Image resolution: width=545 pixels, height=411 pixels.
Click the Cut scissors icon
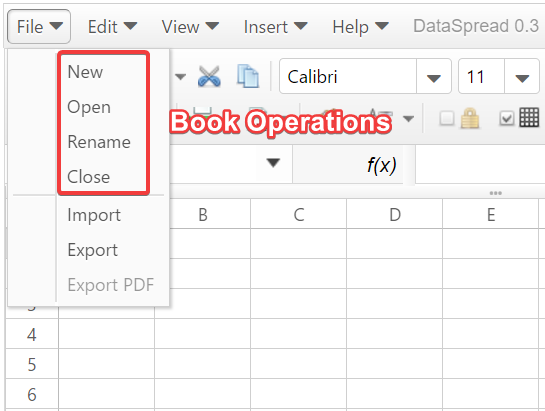209,76
